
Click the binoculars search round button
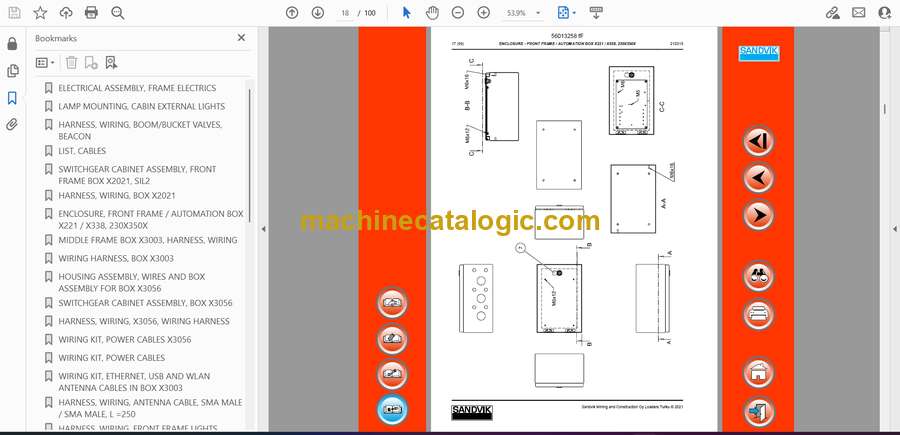pos(758,277)
